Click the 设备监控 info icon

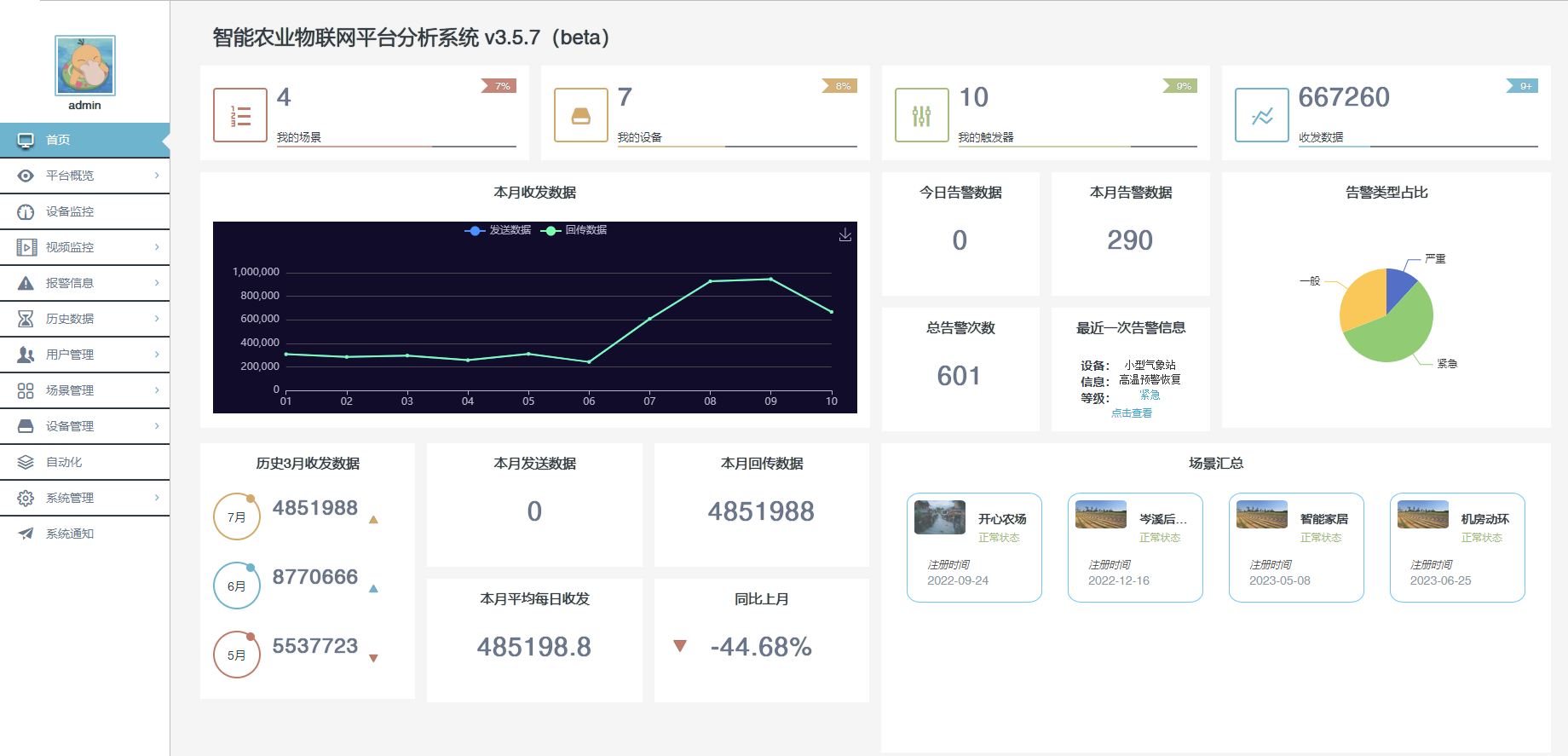[x=26, y=211]
